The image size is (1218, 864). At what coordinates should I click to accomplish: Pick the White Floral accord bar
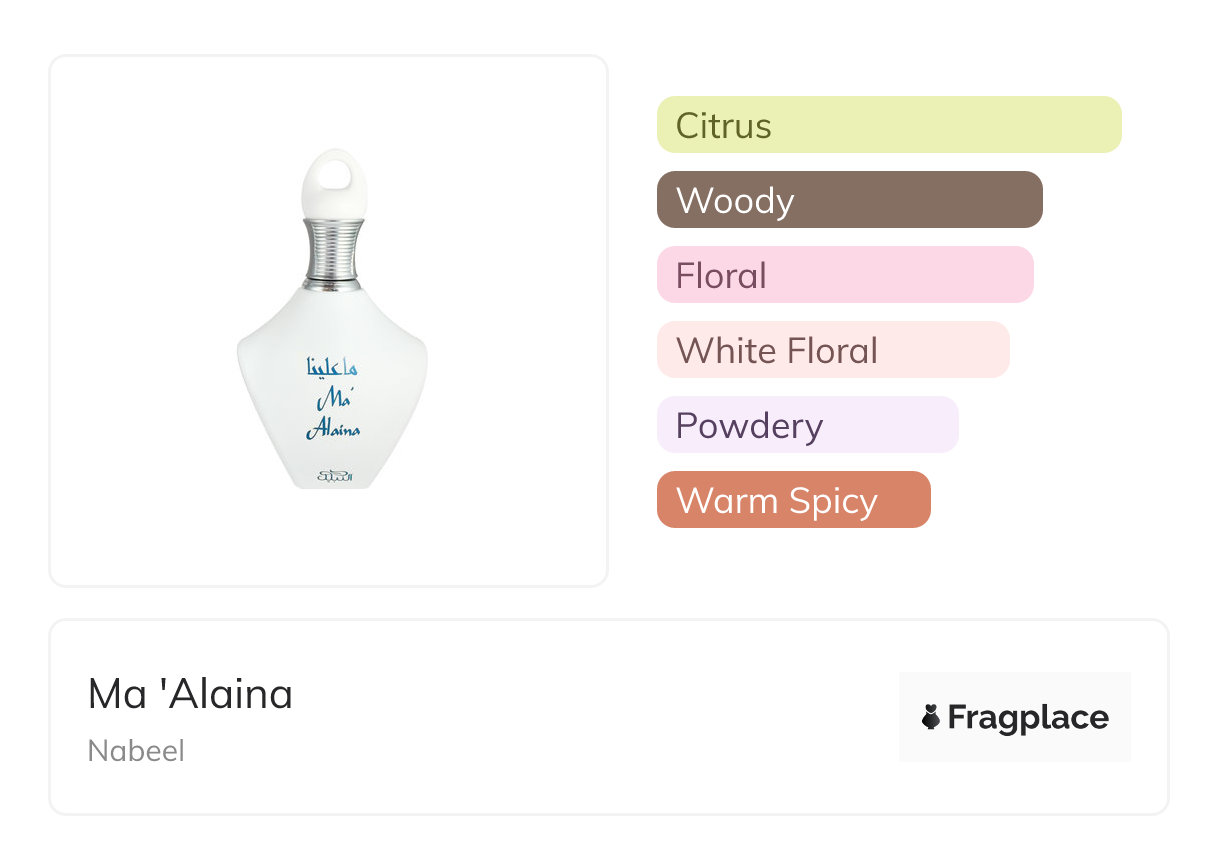click(x=832, y=350)
